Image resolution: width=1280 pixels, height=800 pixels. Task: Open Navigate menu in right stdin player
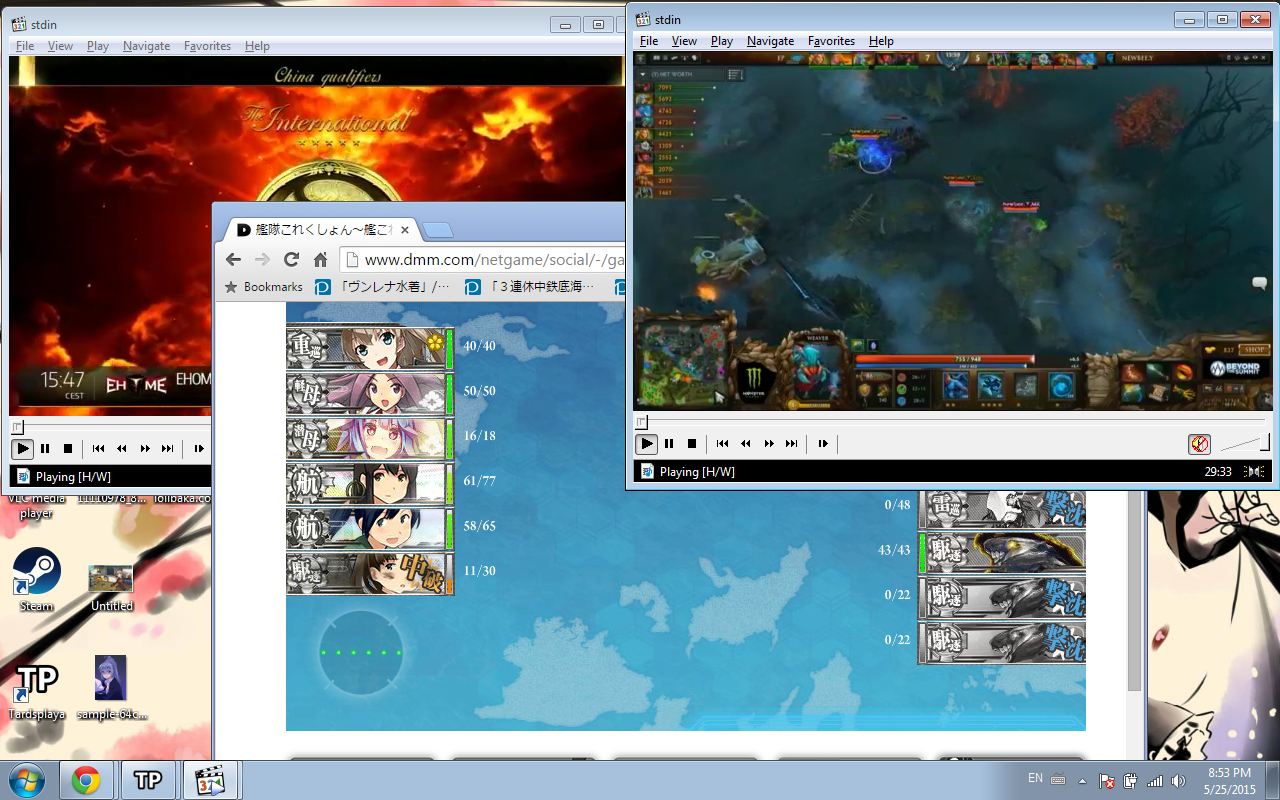click(770, 41)
